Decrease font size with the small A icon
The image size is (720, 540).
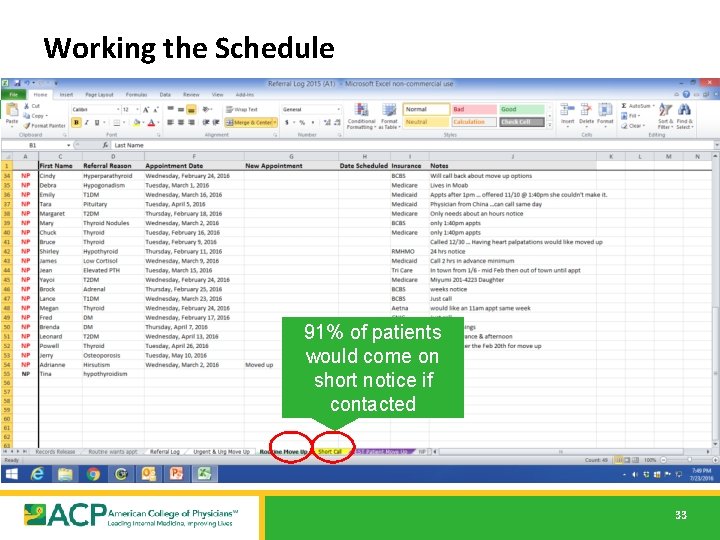[156, 110]
